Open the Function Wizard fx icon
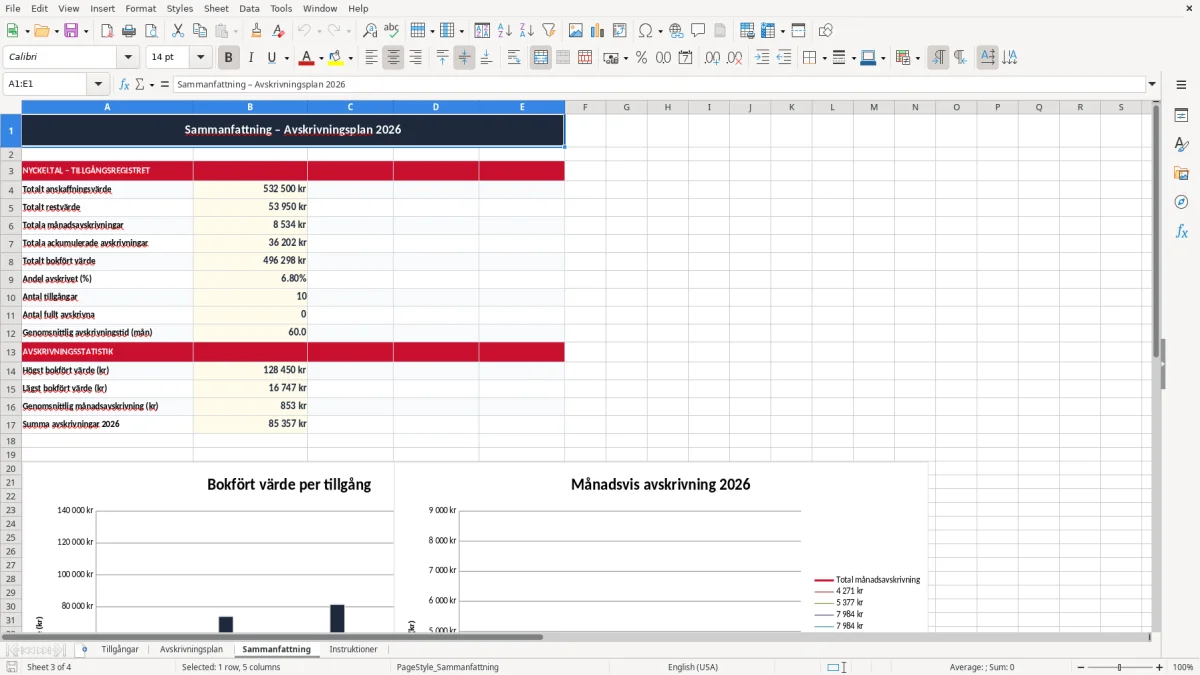 [x=125, y=85]
